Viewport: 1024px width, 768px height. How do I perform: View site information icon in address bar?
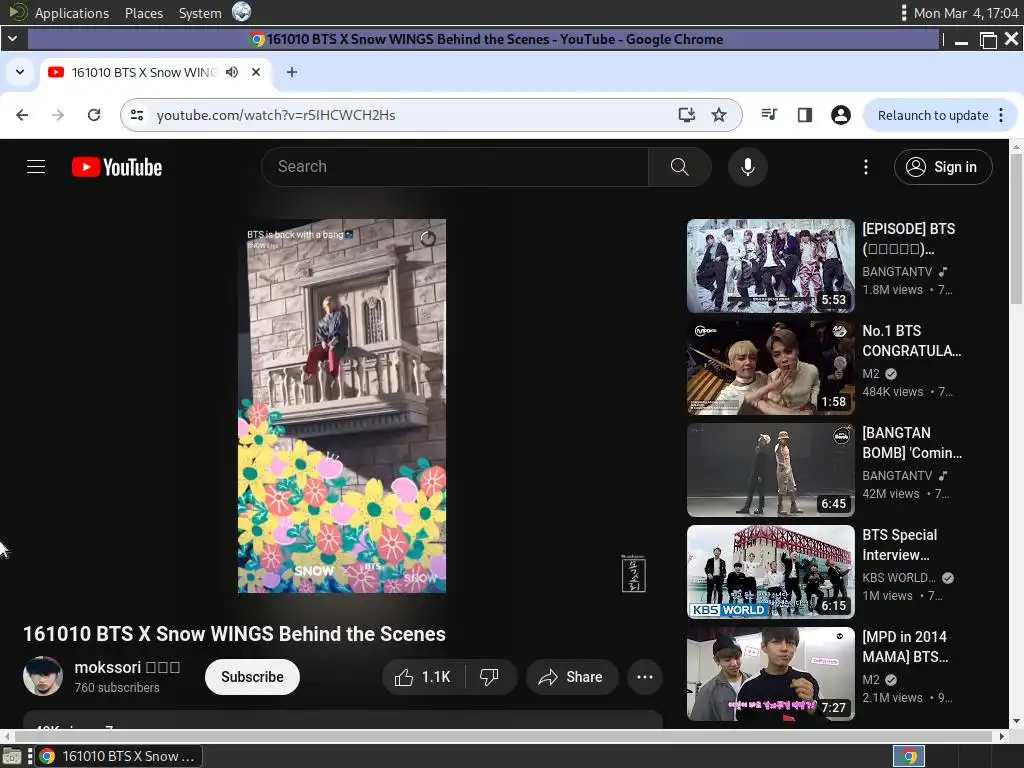pos(137,115)
